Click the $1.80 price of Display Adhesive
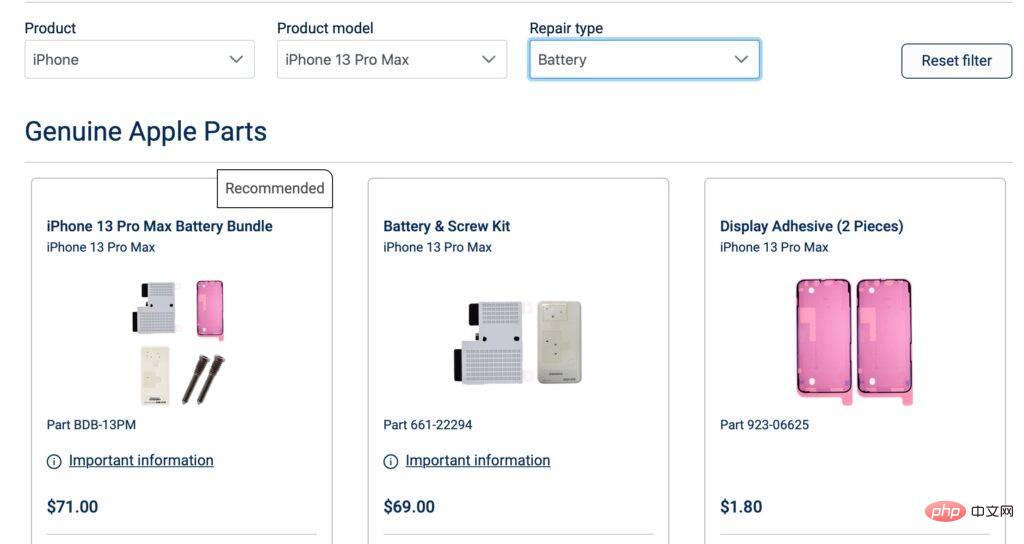Screen dimensions: 1024x544 pyautogui.click(x=741, y=507)
